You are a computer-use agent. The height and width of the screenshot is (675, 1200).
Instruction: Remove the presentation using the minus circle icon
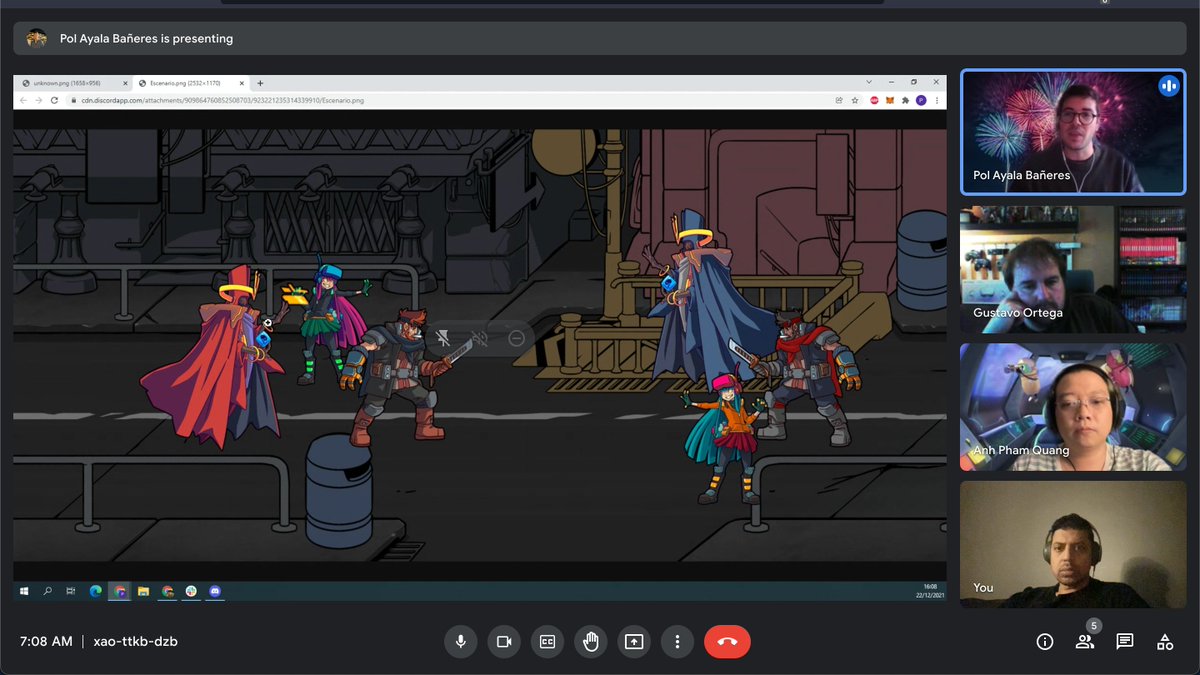pos(516,339)
